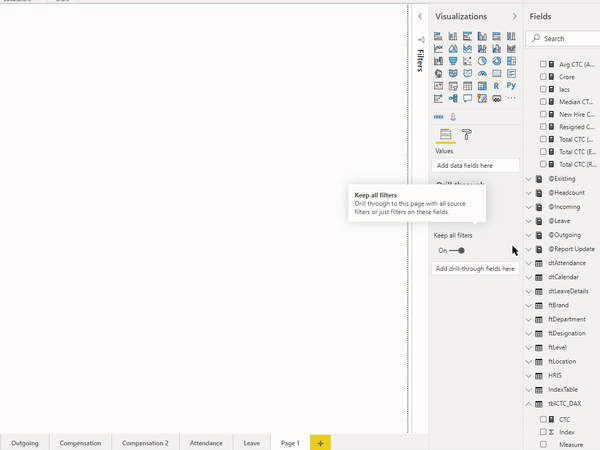Select the Matrix visual

(x=482, y=86)
